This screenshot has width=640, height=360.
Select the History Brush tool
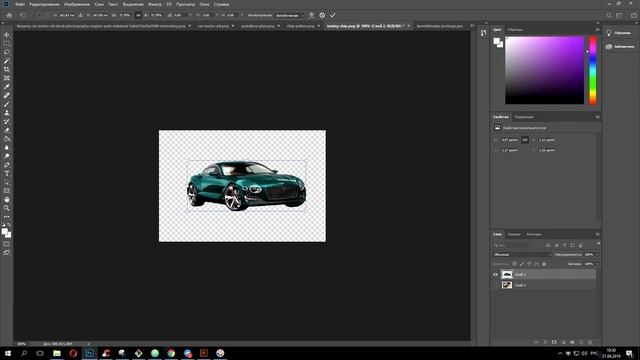pyautogui.click(x=7, y=121)
